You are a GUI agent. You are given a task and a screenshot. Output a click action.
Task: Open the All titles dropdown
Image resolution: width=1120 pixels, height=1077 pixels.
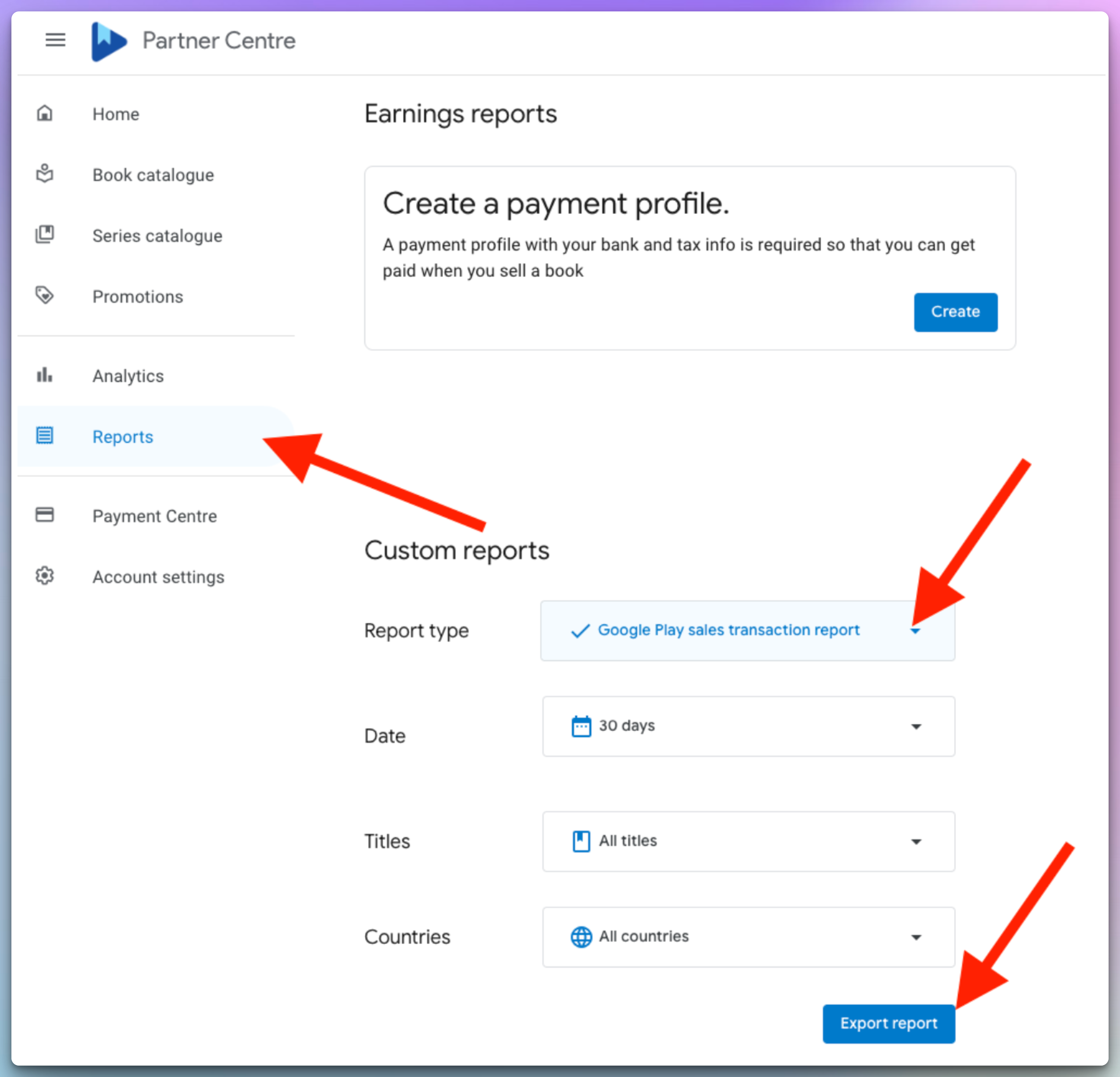click(748, 841)
